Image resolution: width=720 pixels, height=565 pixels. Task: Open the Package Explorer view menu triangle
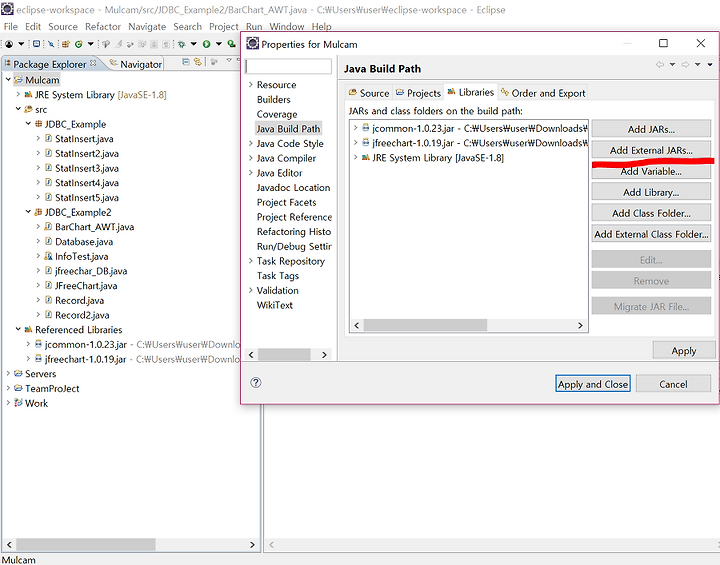[229, 61]
